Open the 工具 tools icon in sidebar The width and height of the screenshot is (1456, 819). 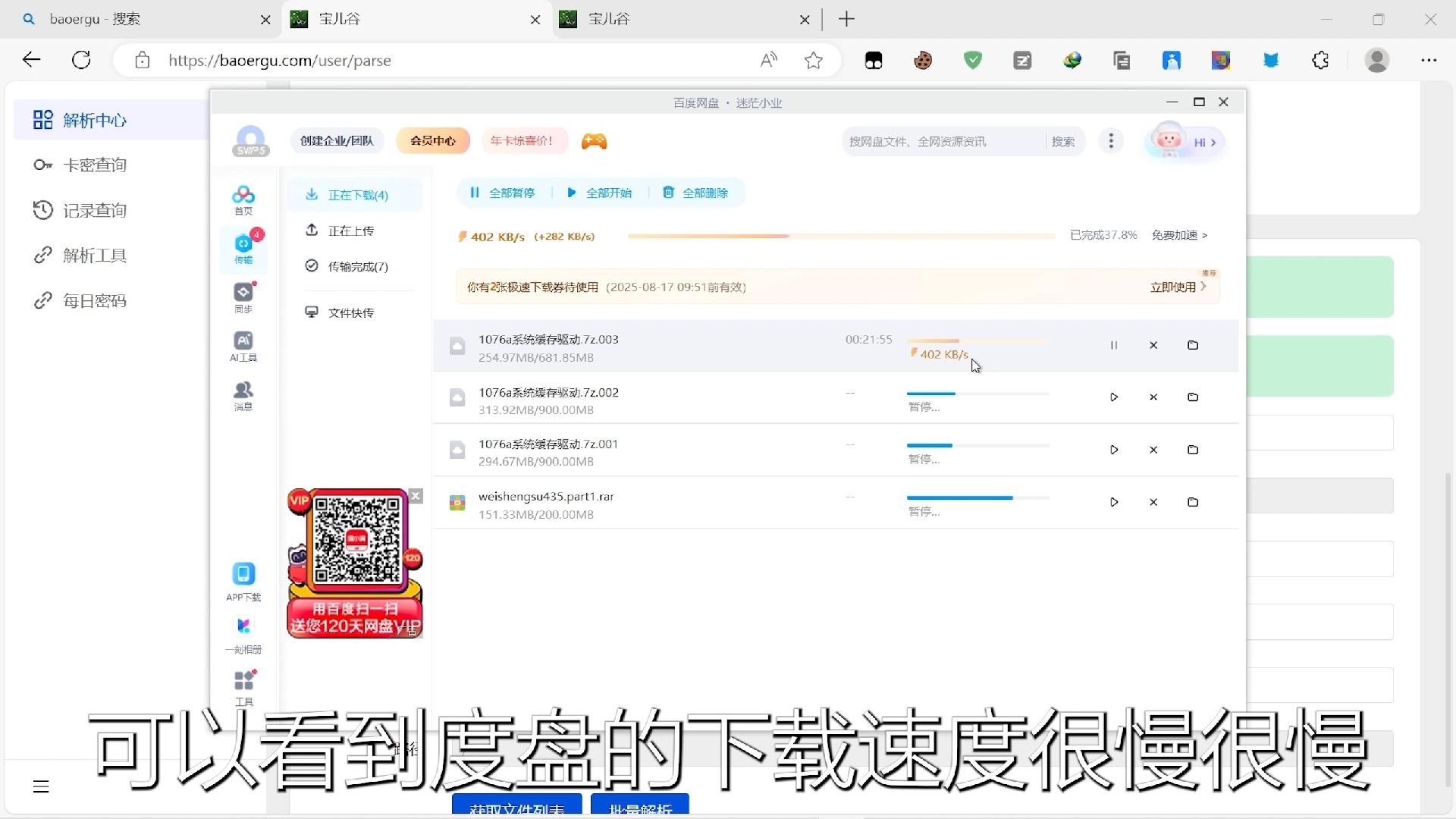coord(243,687)
